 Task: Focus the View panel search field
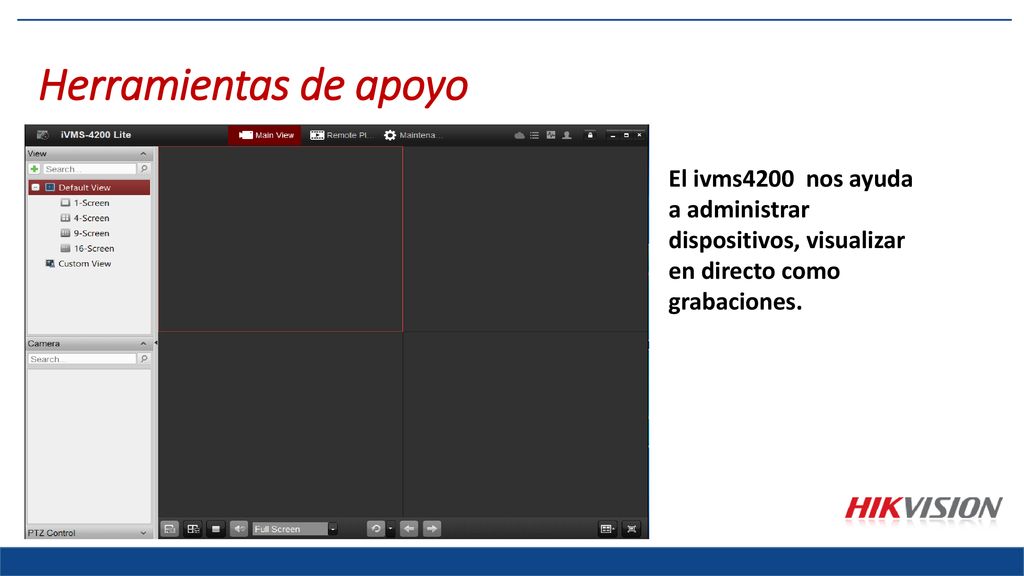click(x=89, y=168)
